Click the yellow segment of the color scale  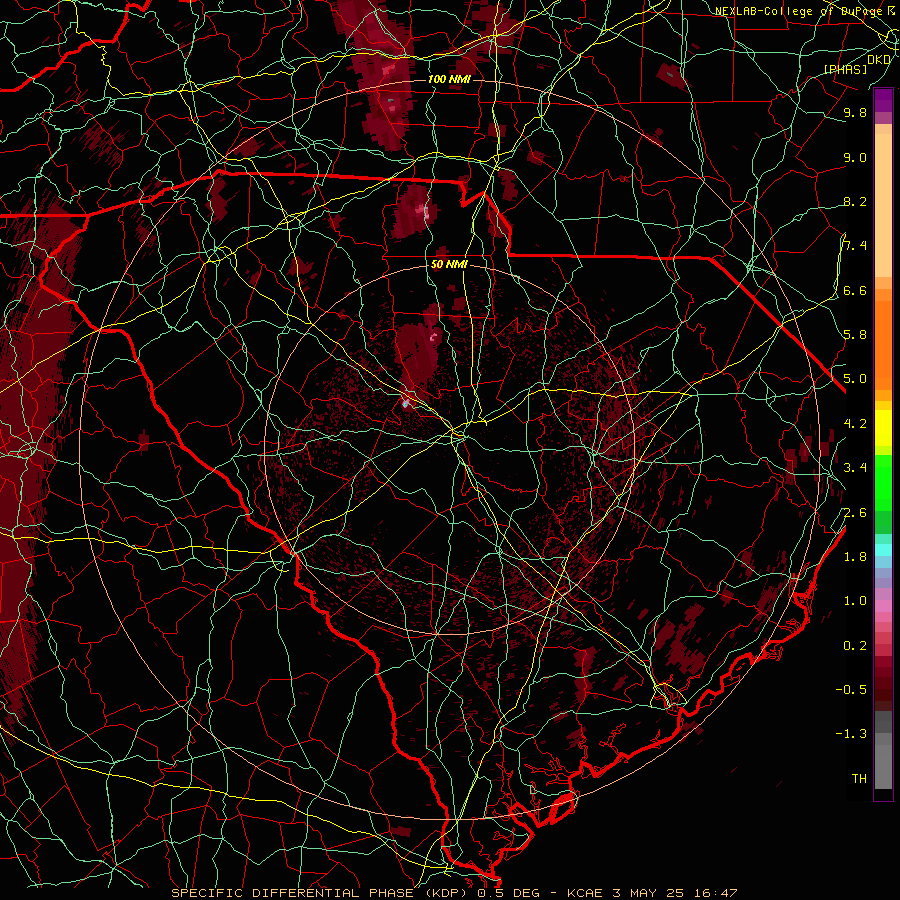coord(883,427)
